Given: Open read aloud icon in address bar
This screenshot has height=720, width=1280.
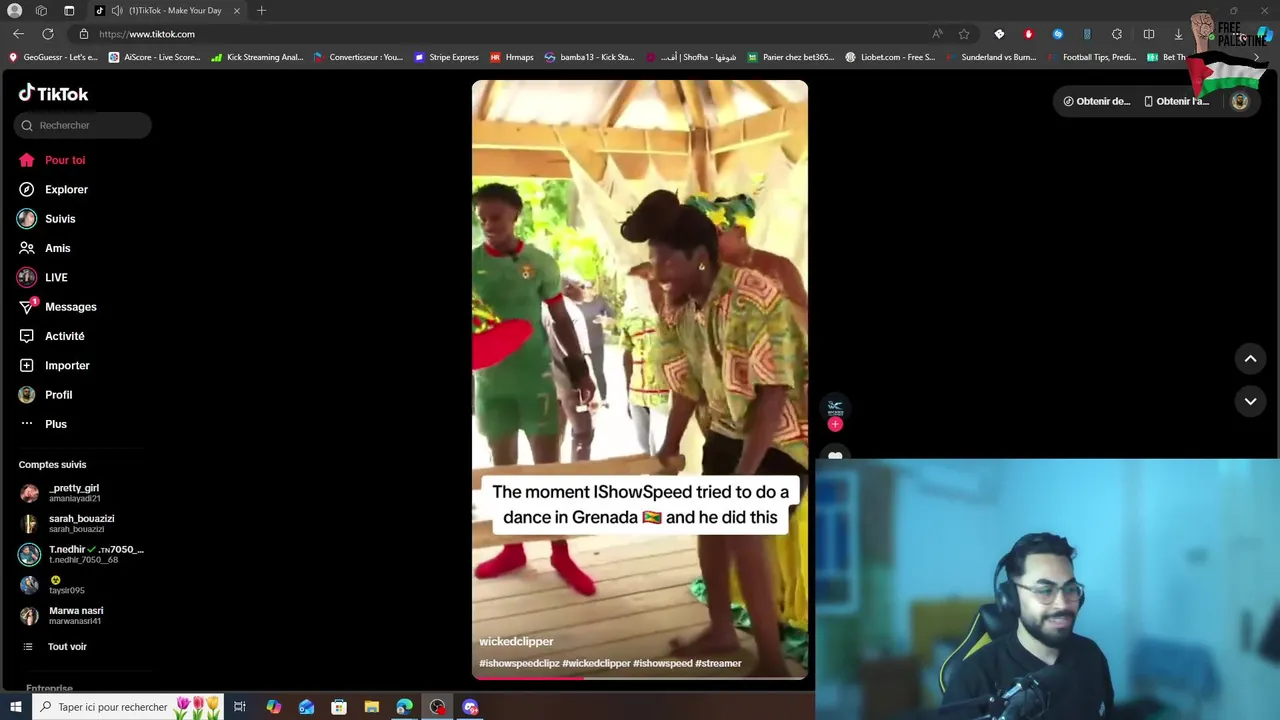Looking at the screenshot, I should coord(937,34).
